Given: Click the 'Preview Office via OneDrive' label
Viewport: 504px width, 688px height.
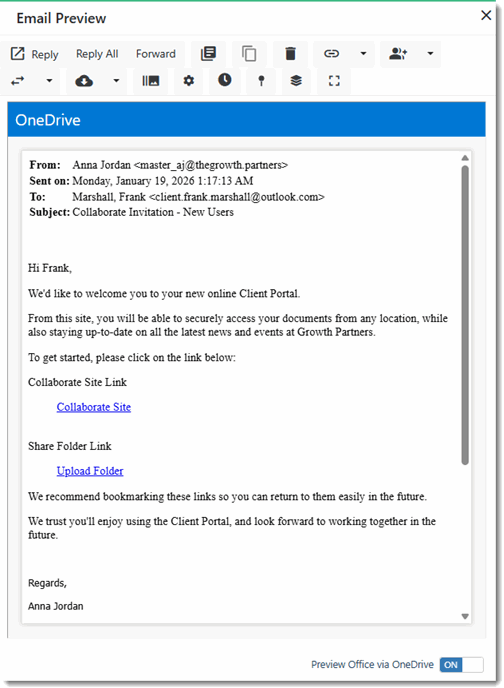Looking at the screenshot, I should click(x=372, y=665).
